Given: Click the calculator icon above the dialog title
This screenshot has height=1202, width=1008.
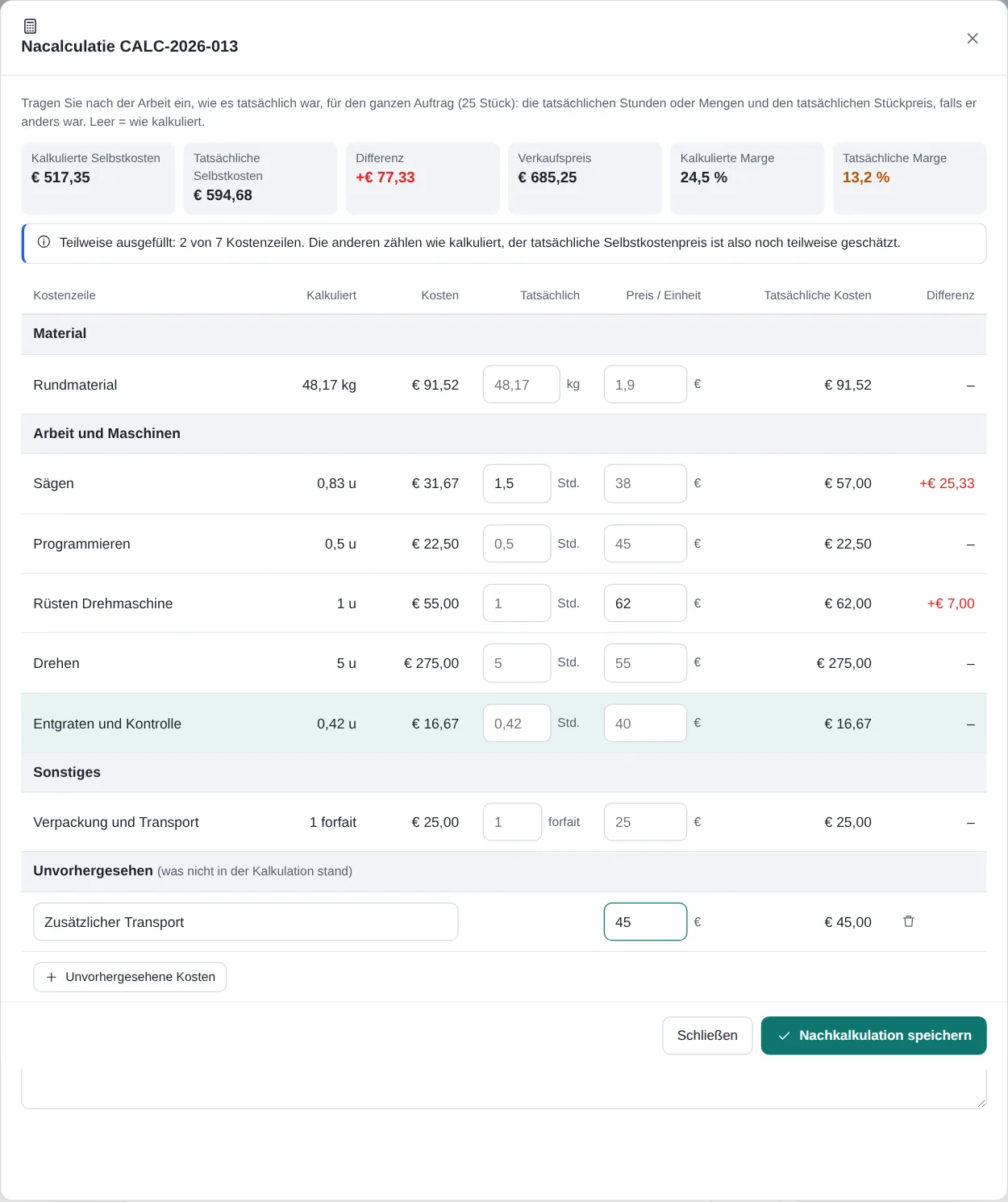Looking at the screenshot, I should point(30,26).
